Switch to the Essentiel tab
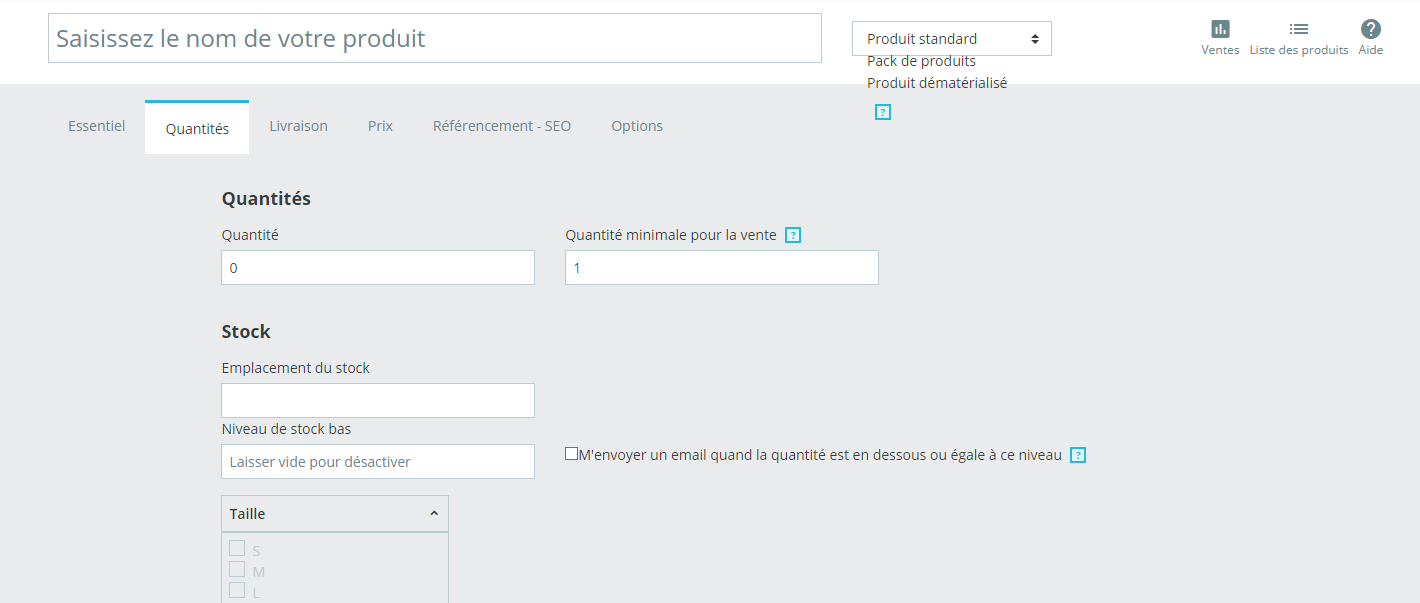Screen dimensions: 1420x603 [97, 127]
